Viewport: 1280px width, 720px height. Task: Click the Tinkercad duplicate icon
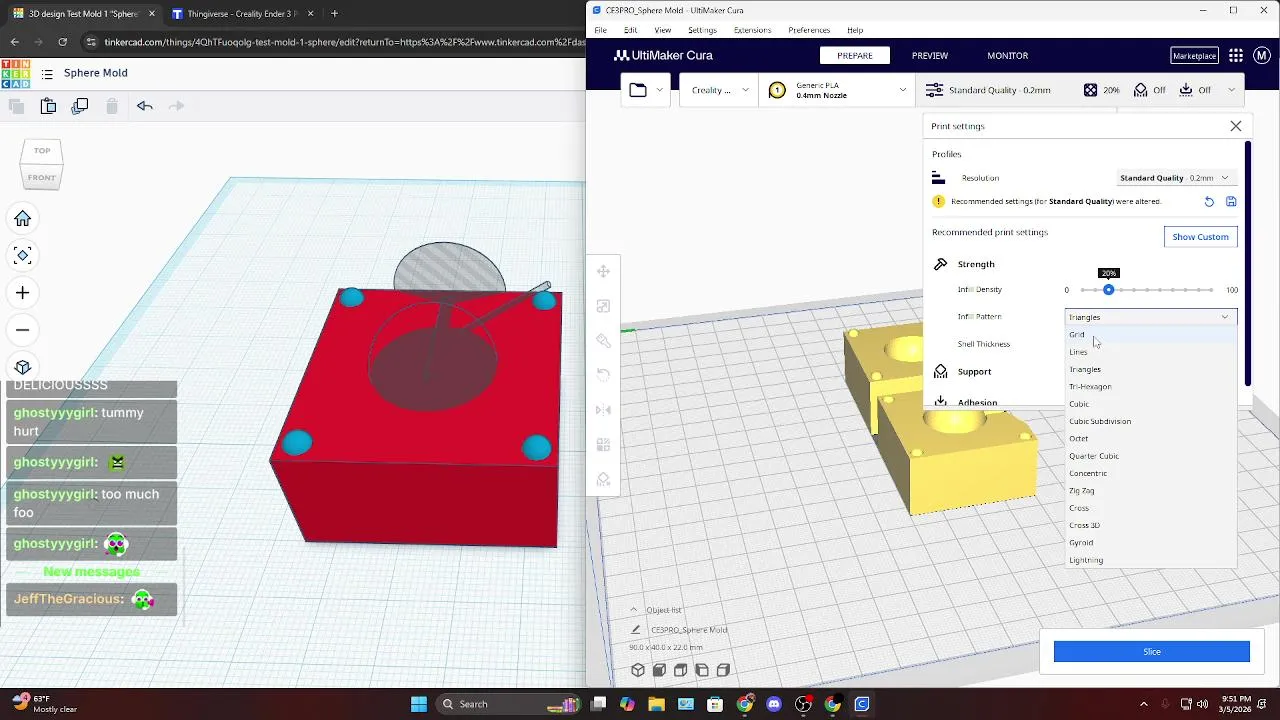pyautogui.click(x=80, y=106)
